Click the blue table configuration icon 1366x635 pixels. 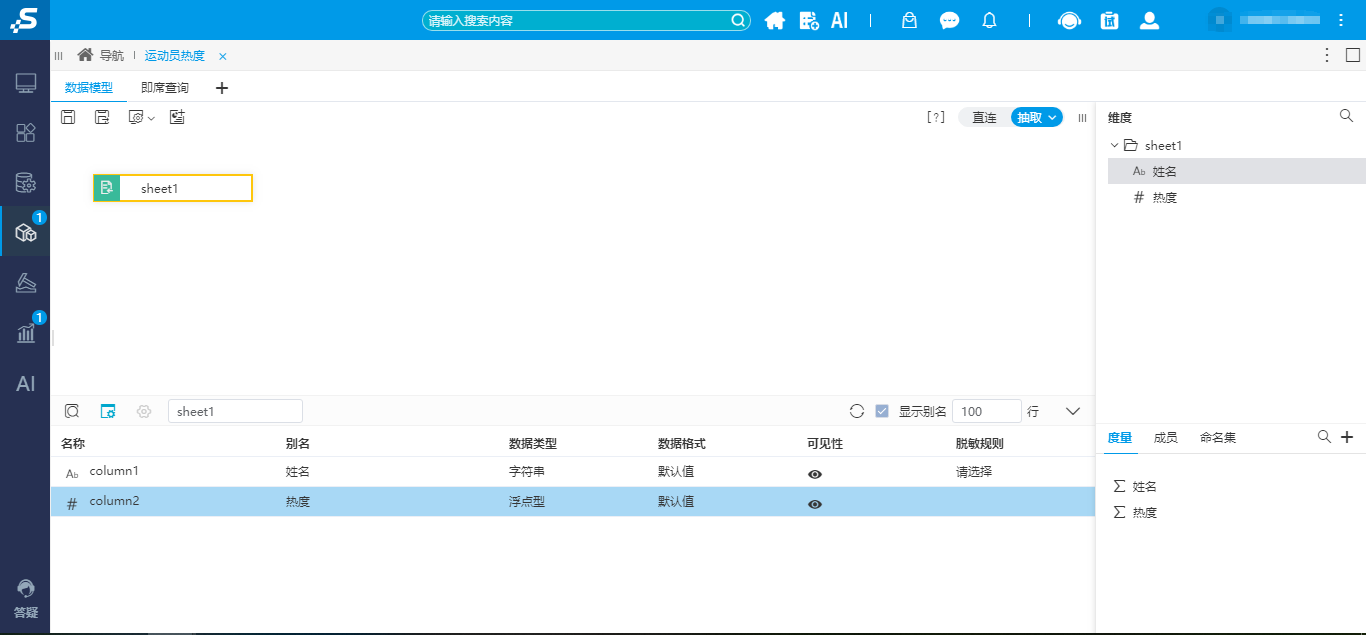click(x=108, y=410)
